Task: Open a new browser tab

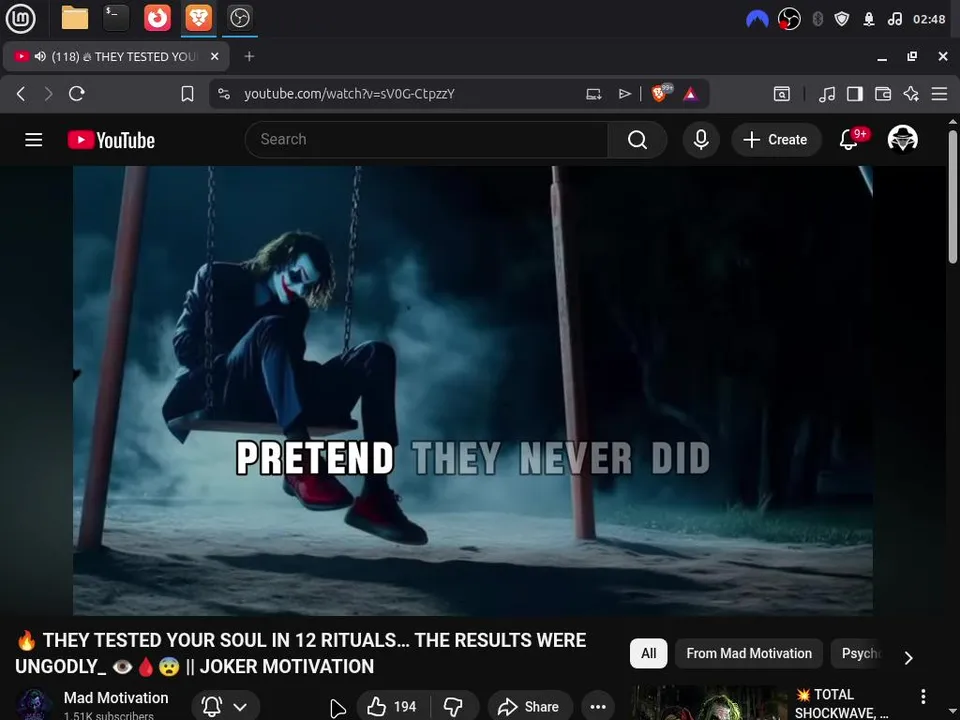Action: point(249,56)
